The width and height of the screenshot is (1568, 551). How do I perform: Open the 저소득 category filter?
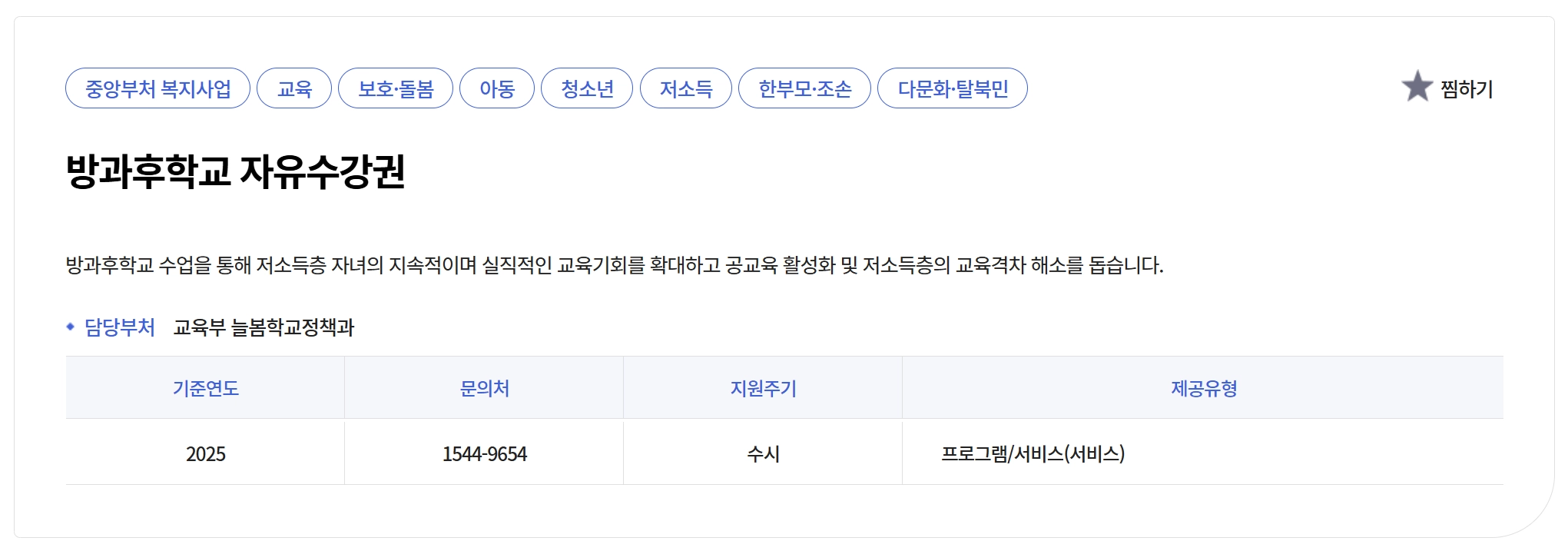686,88
